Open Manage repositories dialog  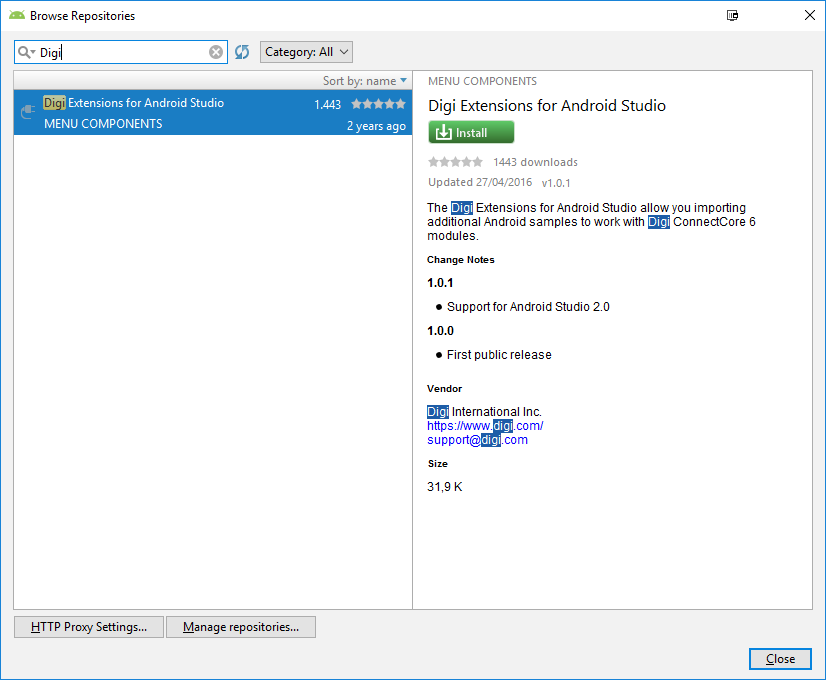click(241, 627)
